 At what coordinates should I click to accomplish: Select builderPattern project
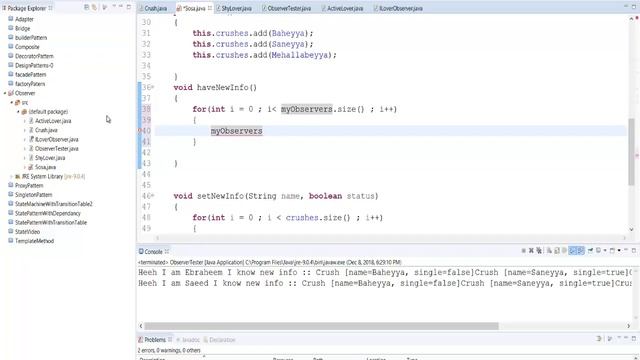tap(31, 38)
